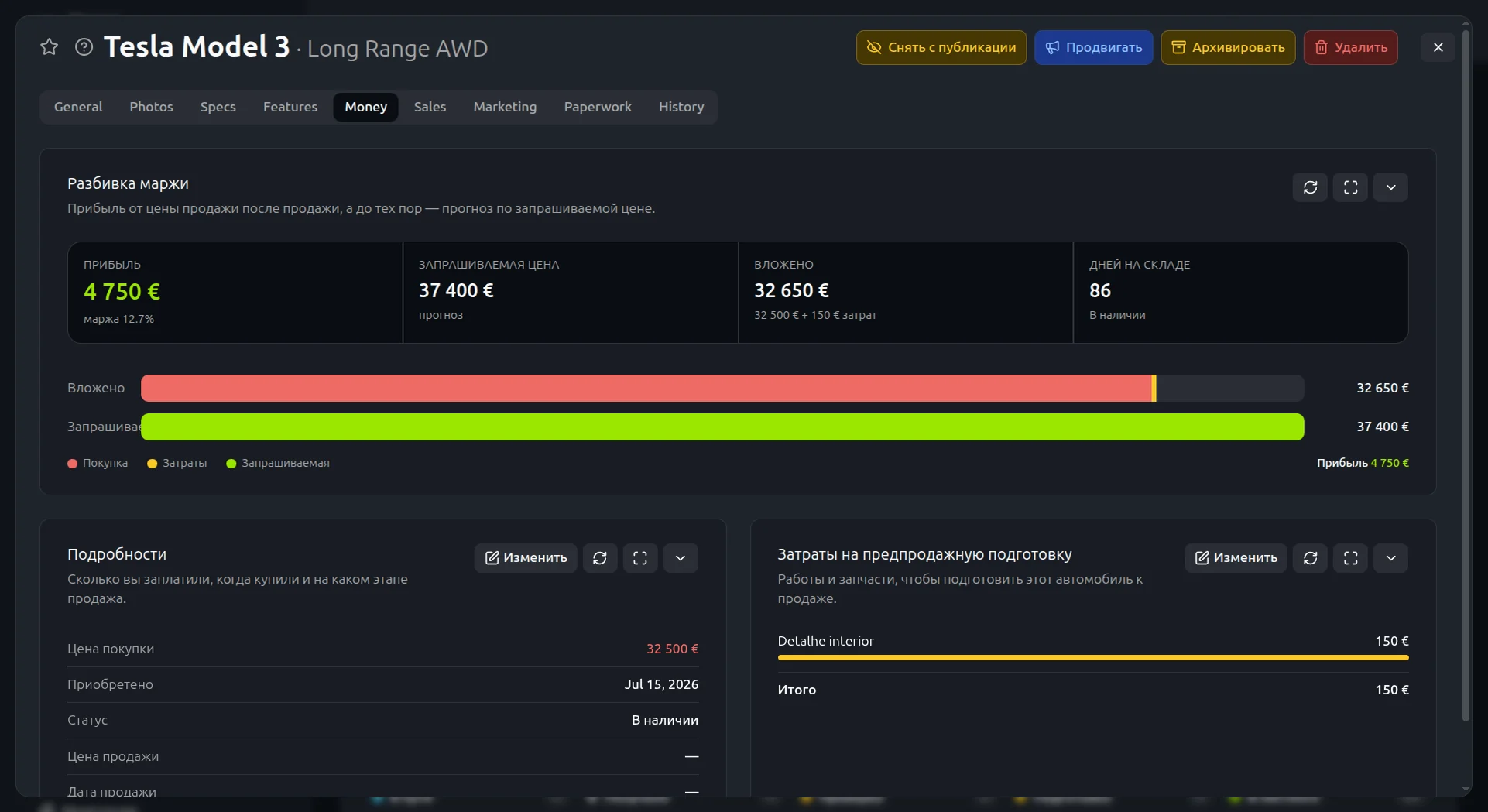Click the Продвигать button

click(1093, 48)
